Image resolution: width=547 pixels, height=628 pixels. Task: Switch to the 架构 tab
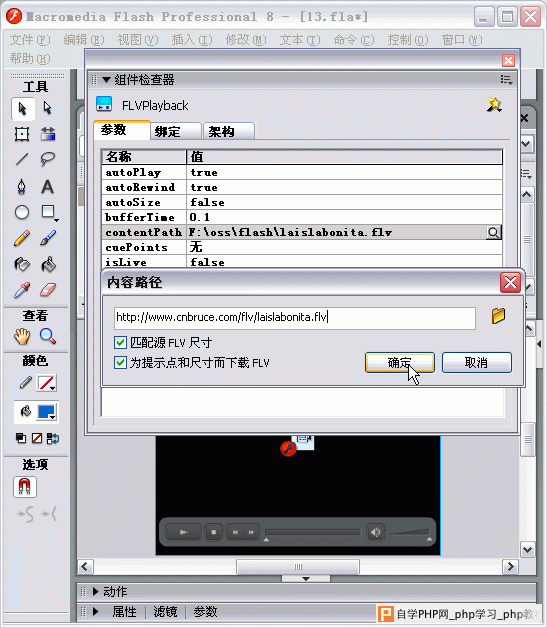tap(229, 131)
